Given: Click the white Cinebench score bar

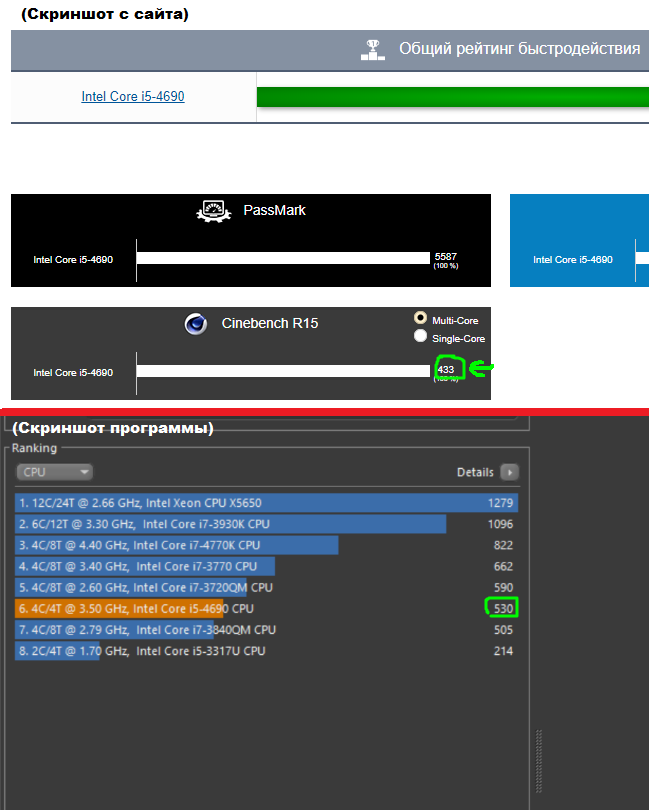Looking at the screenshot, I should click(x=283, y=371).
